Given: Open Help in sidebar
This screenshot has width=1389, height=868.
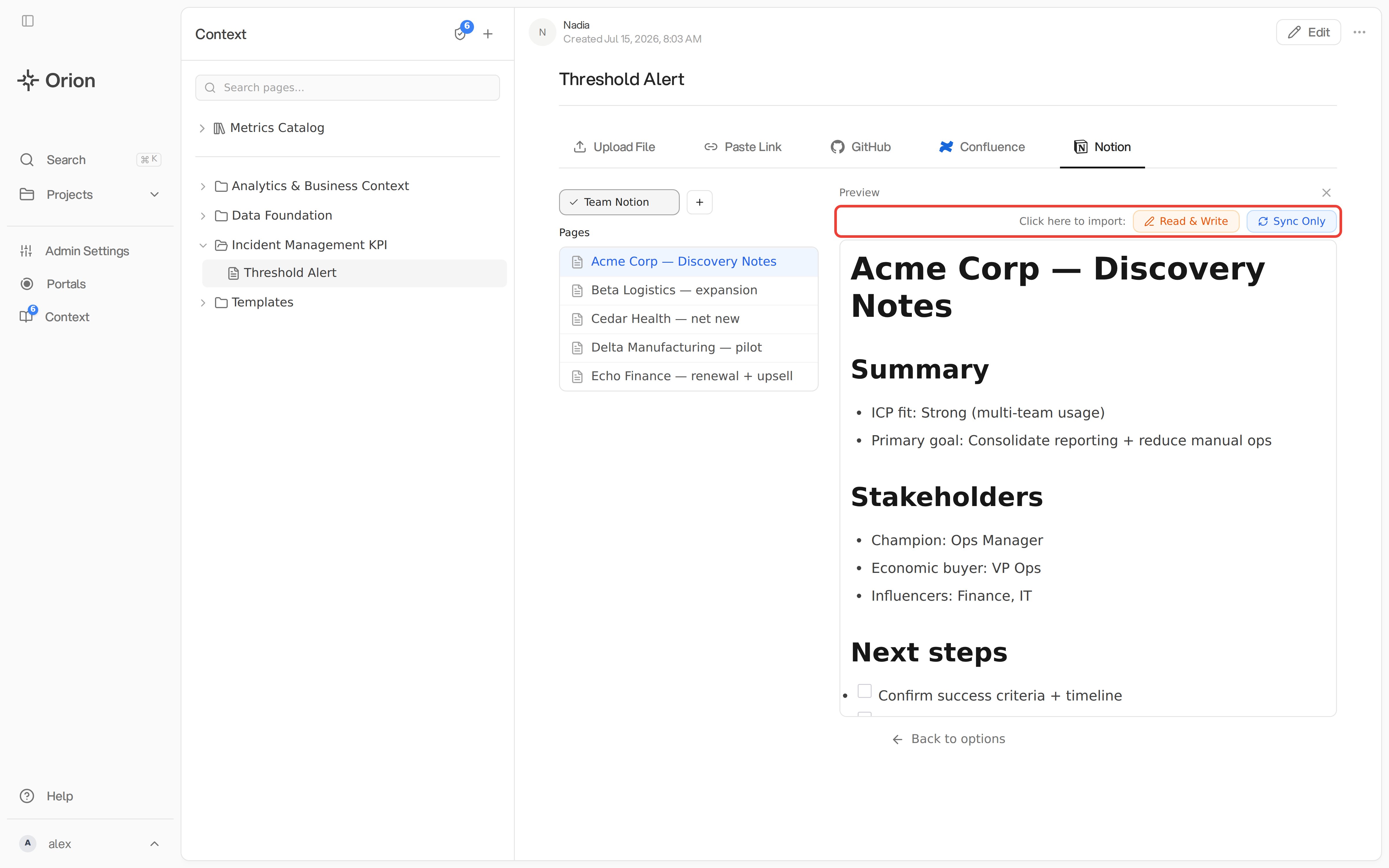Looking at the screenshot, I should coord(60,796).
